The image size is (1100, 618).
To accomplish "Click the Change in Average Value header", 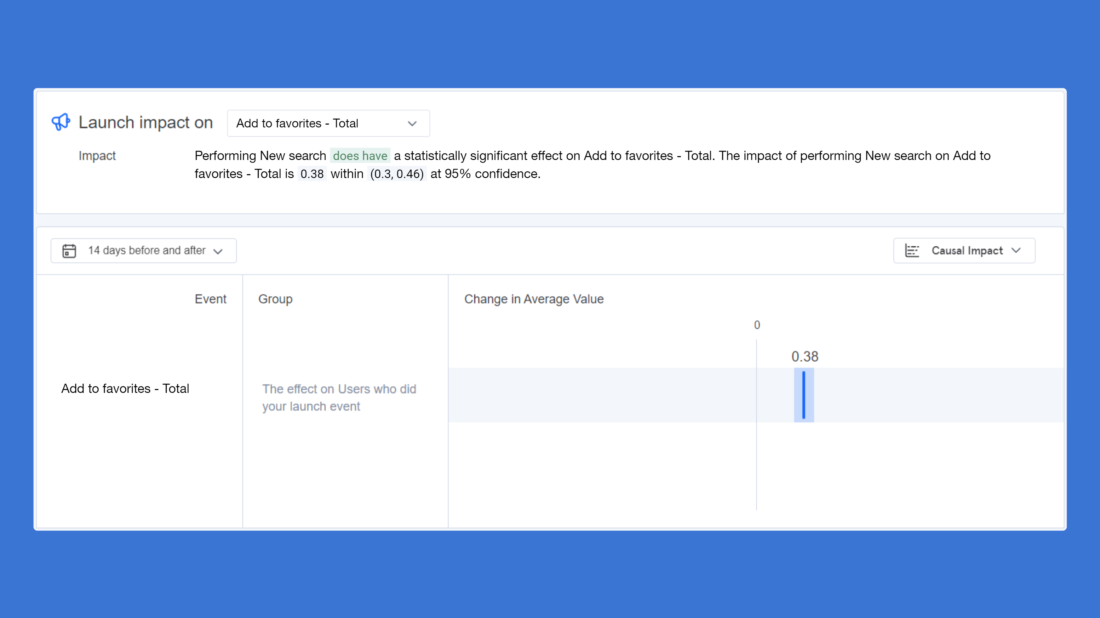I will pyautogui.click(x=534, y=298).
